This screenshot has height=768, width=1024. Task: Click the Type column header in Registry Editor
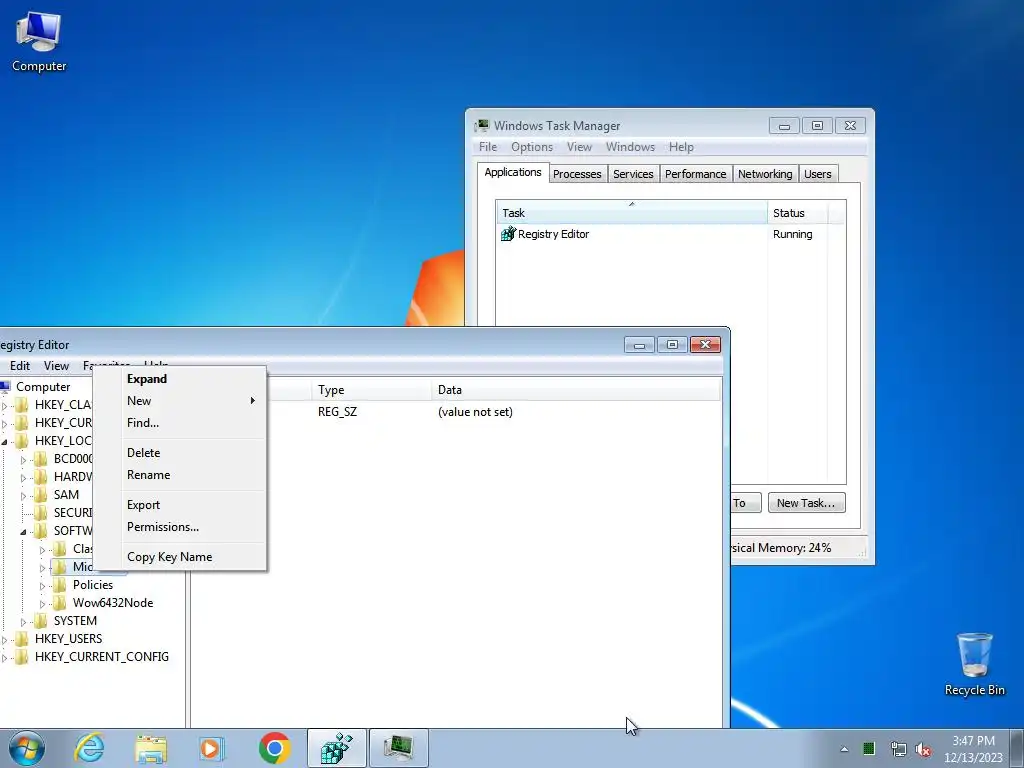click(x=371, y=390)
